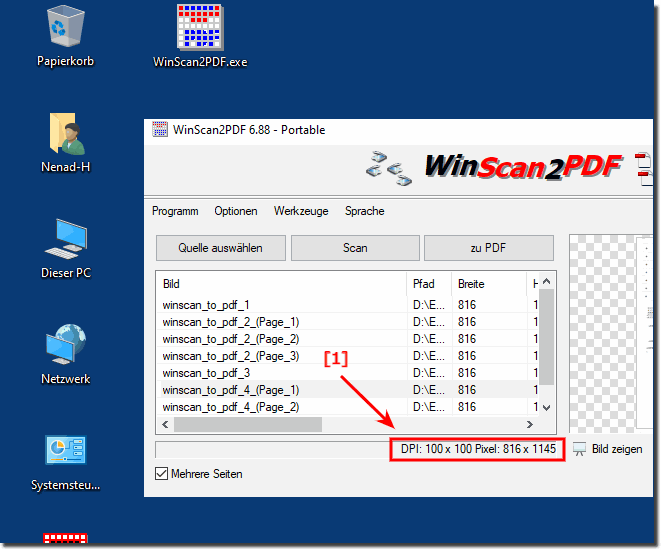
Task: Click the horizontal scroll left arrow
Action: tap(165, 424)
